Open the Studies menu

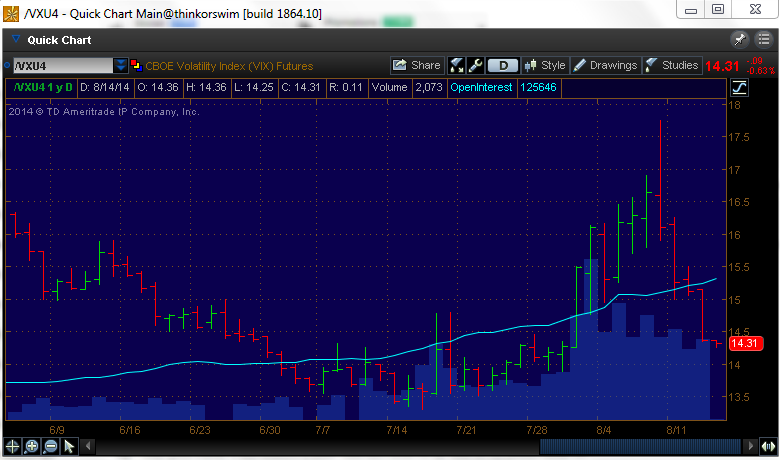[x=671, y=65]
